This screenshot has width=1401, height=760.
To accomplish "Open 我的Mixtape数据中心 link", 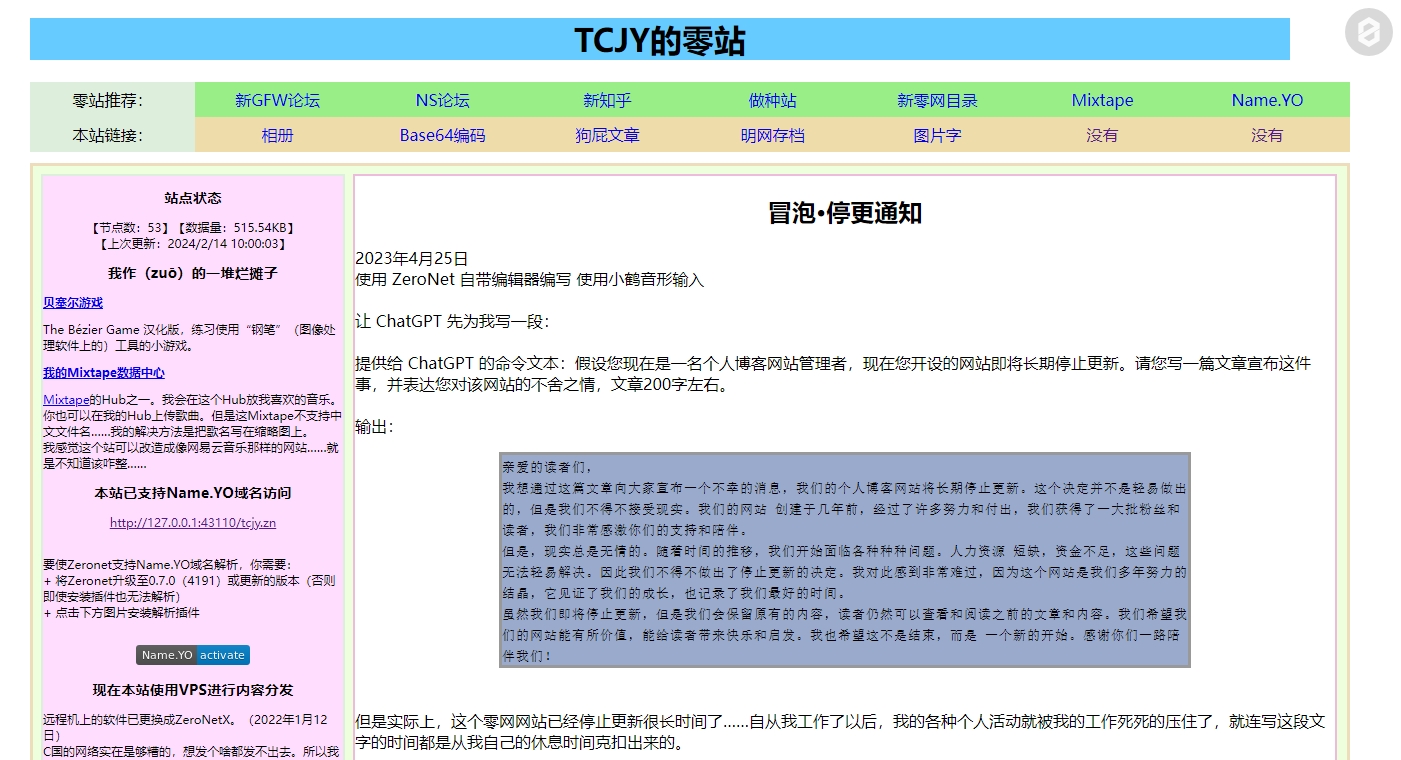I will 104,373.
